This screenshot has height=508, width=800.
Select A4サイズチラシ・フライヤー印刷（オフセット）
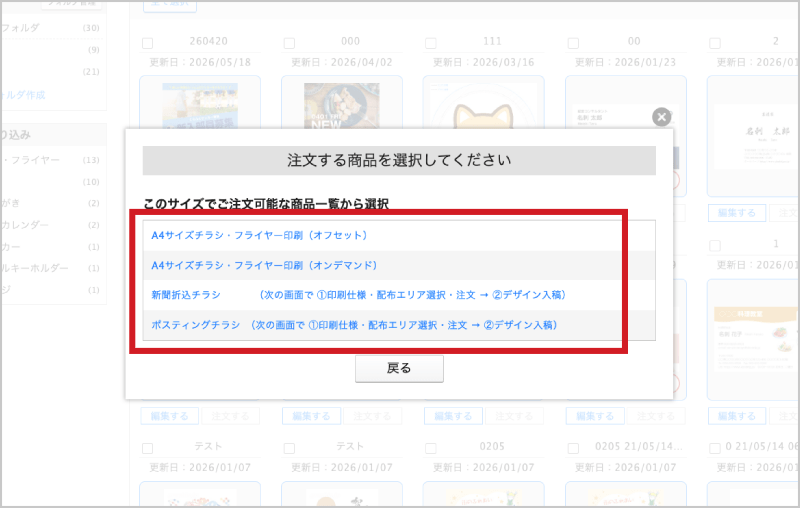(259, 235)
